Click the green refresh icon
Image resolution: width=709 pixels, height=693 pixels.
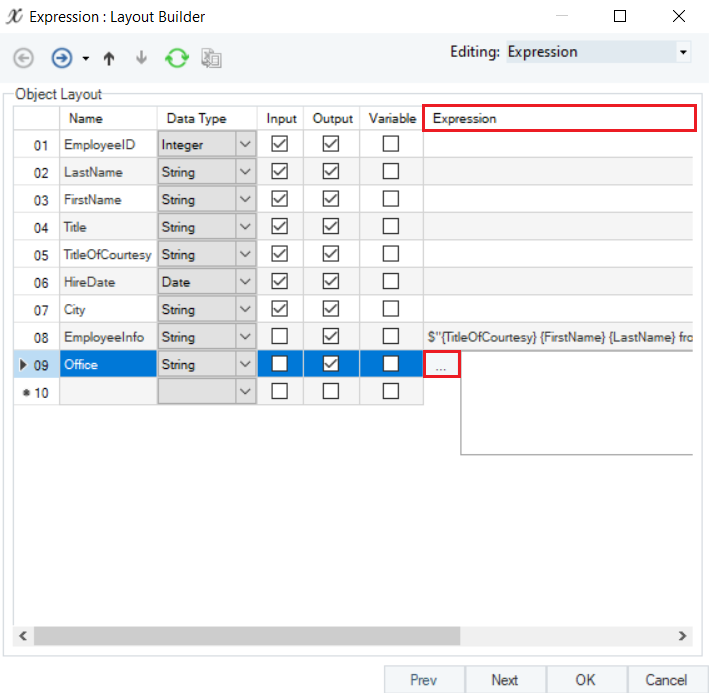[177, 58]
